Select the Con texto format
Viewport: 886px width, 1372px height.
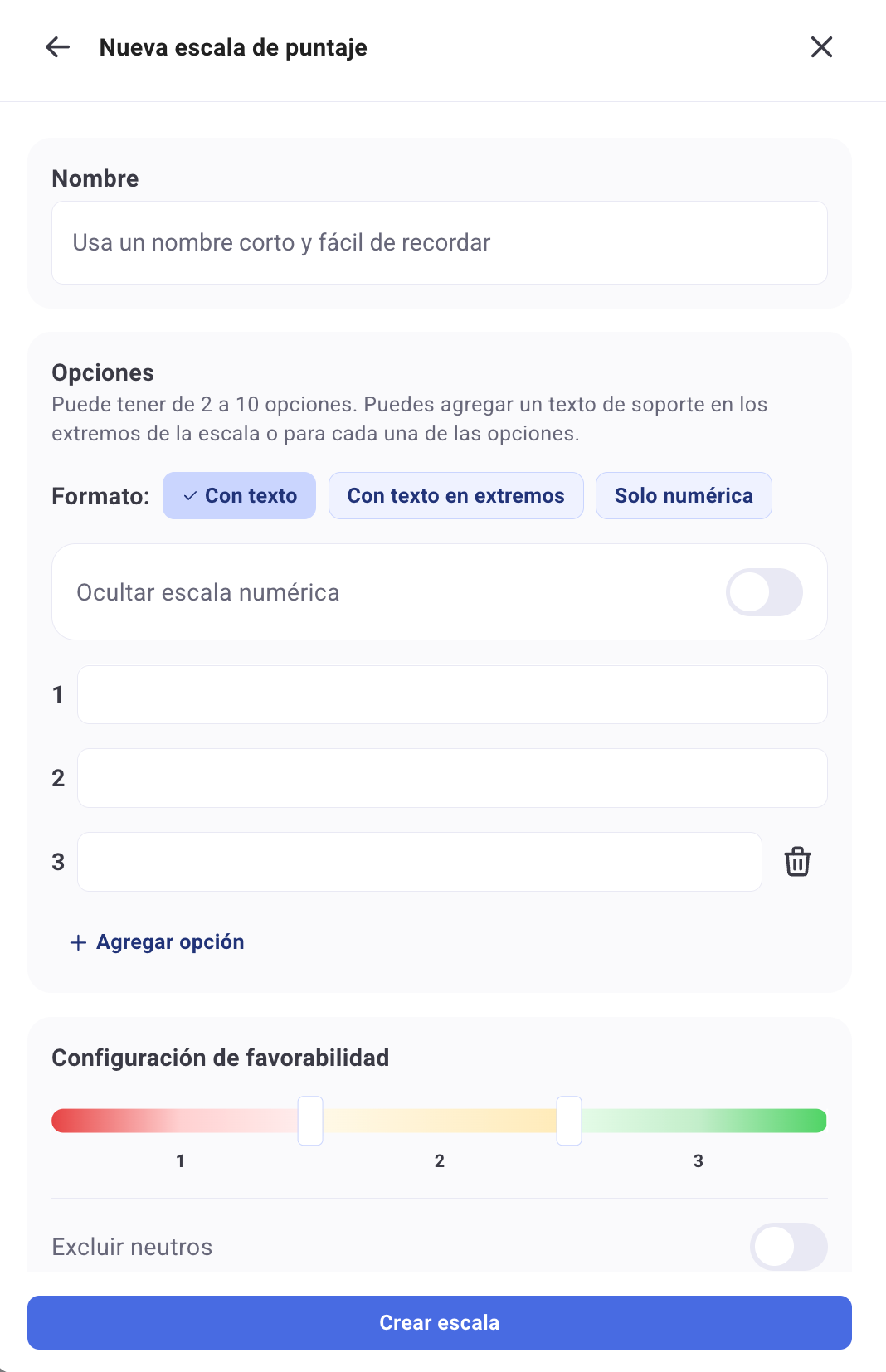coord(239,496)
